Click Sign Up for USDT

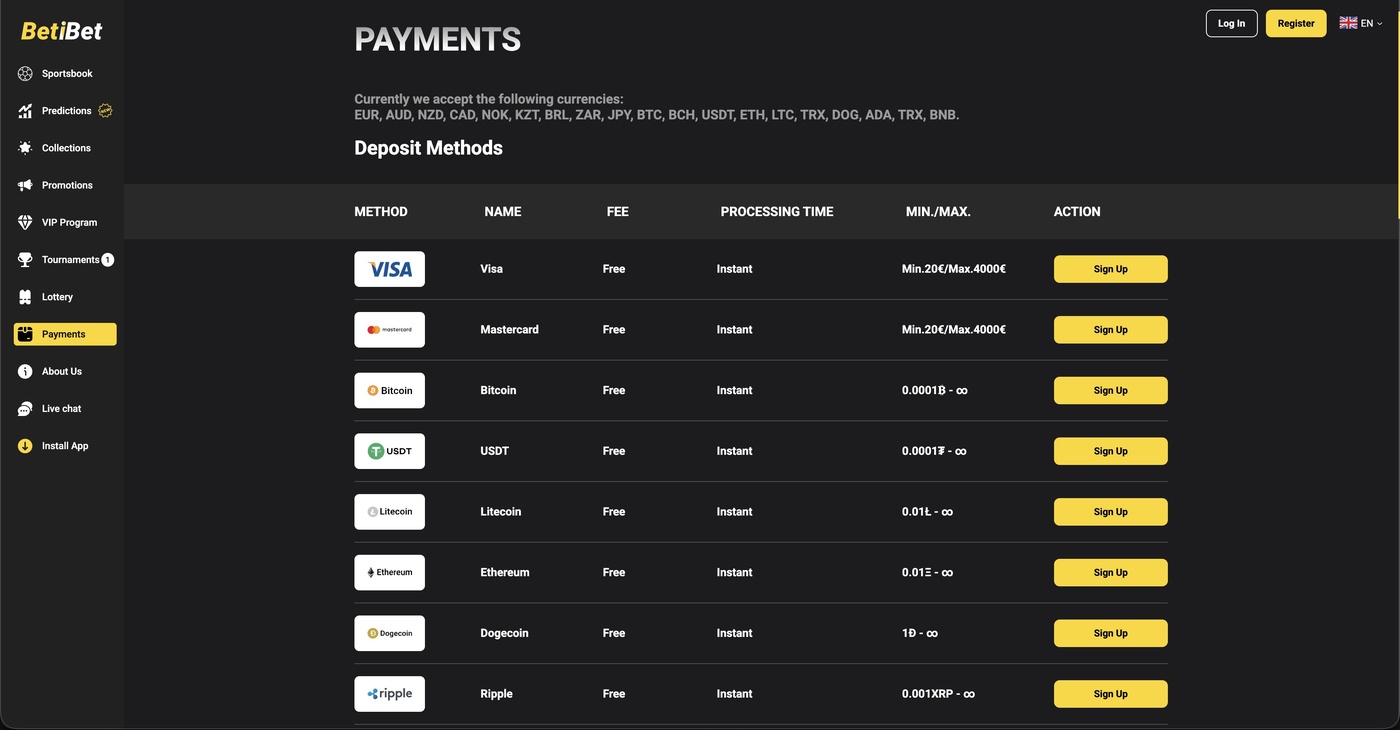point(1111,451)
